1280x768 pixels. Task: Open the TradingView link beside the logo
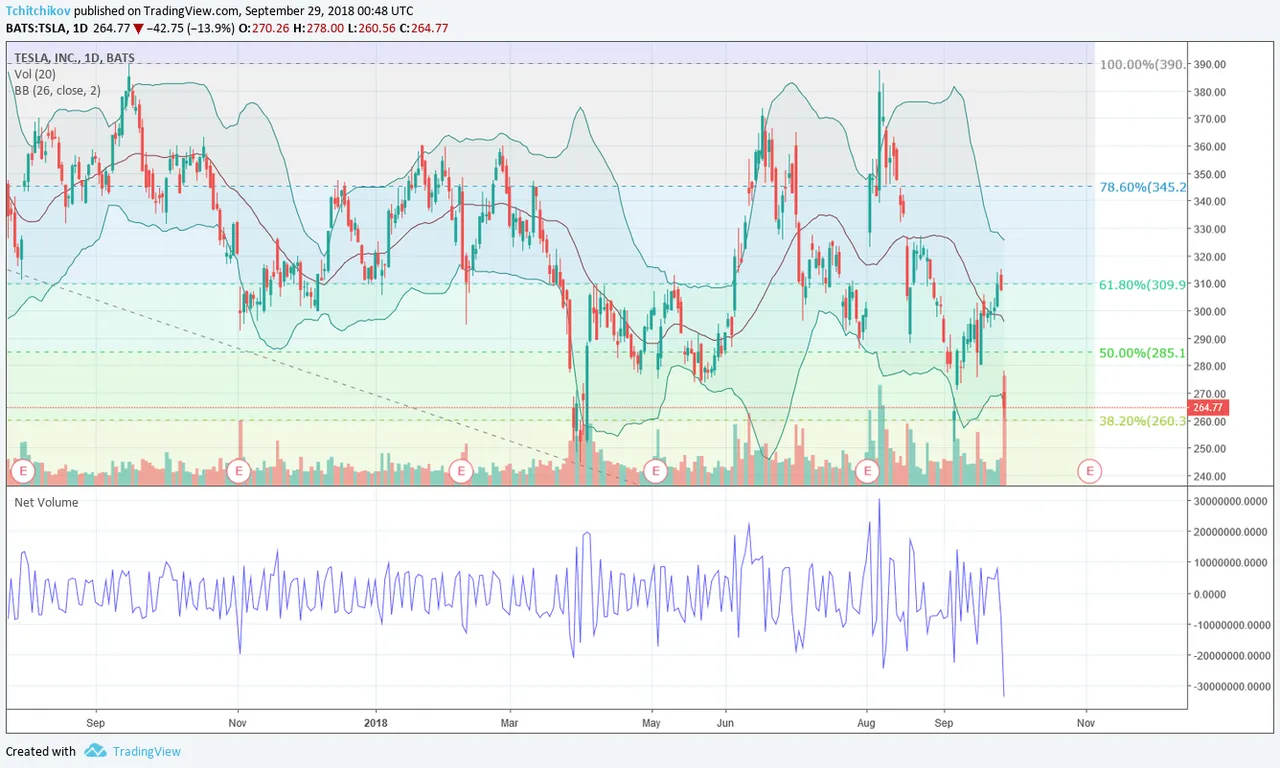(x=147, y=752)
